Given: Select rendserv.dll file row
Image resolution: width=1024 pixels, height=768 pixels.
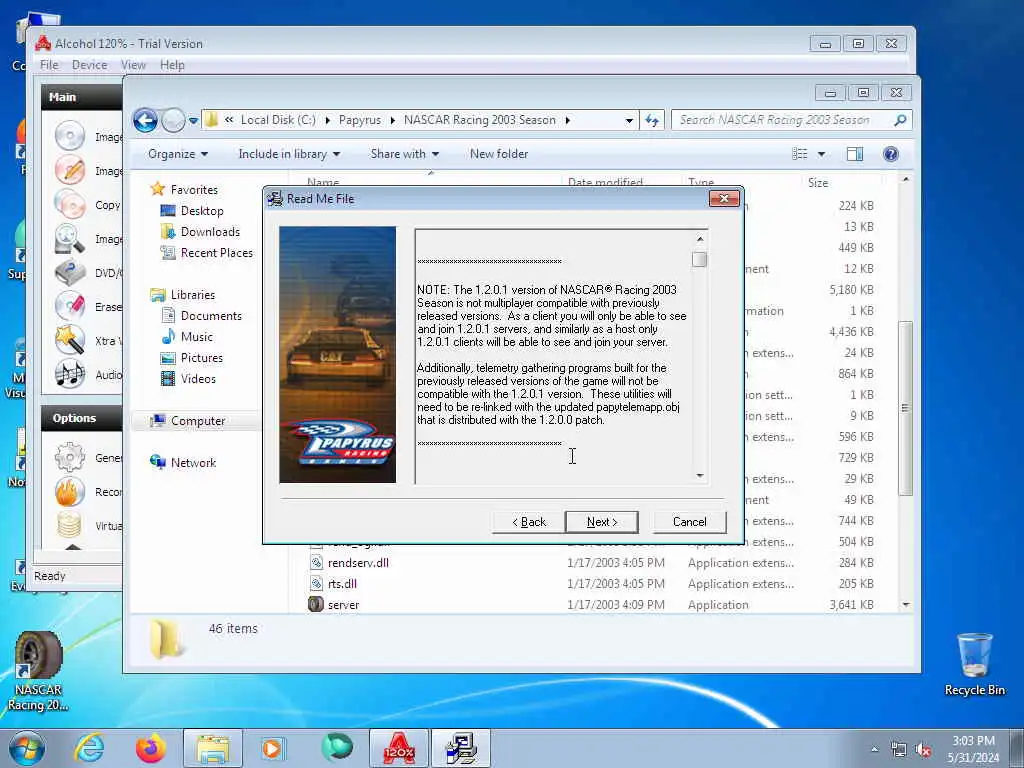Looking at the screenshot, I should [592, 563].
